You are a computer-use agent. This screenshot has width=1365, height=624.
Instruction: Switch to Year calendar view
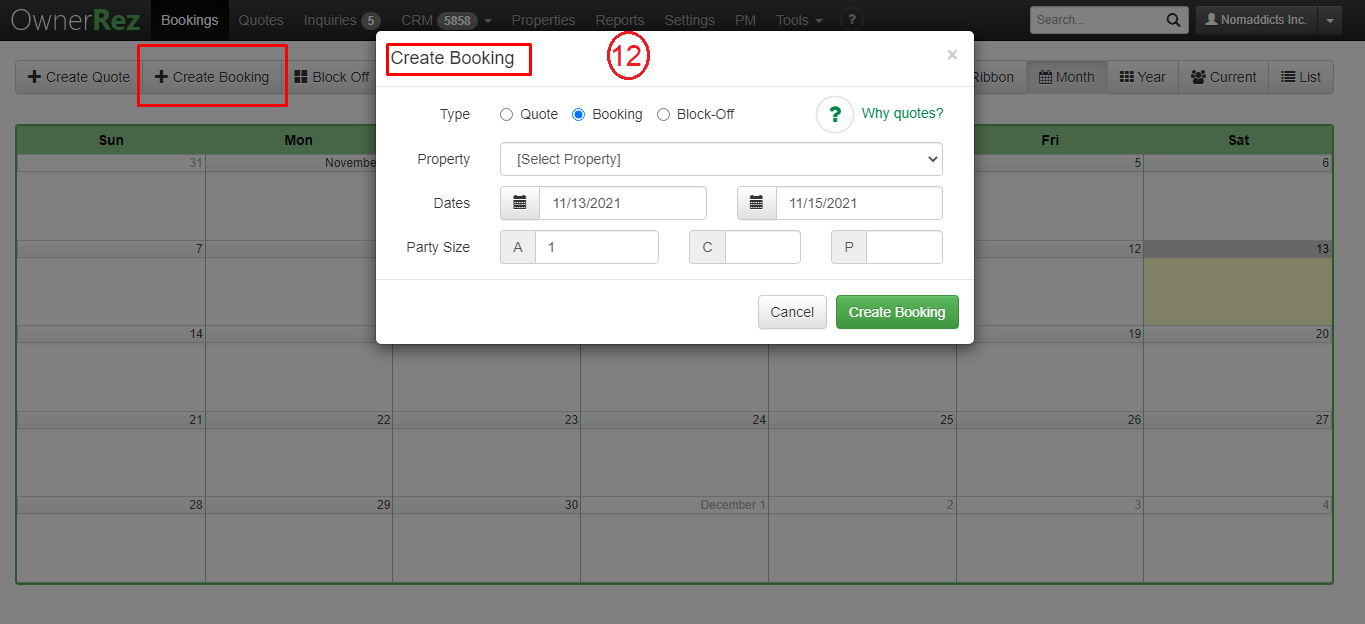pyautogui.click(x=1142, y=77)
